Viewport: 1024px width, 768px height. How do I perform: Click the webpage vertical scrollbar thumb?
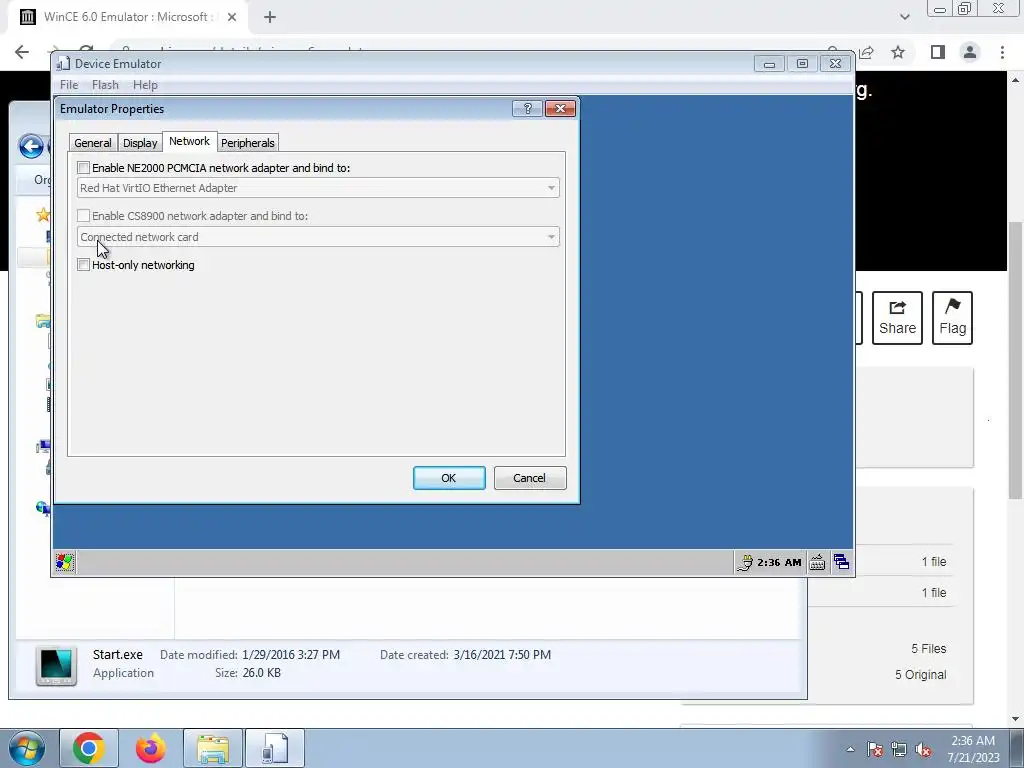tap(1015, 360)
